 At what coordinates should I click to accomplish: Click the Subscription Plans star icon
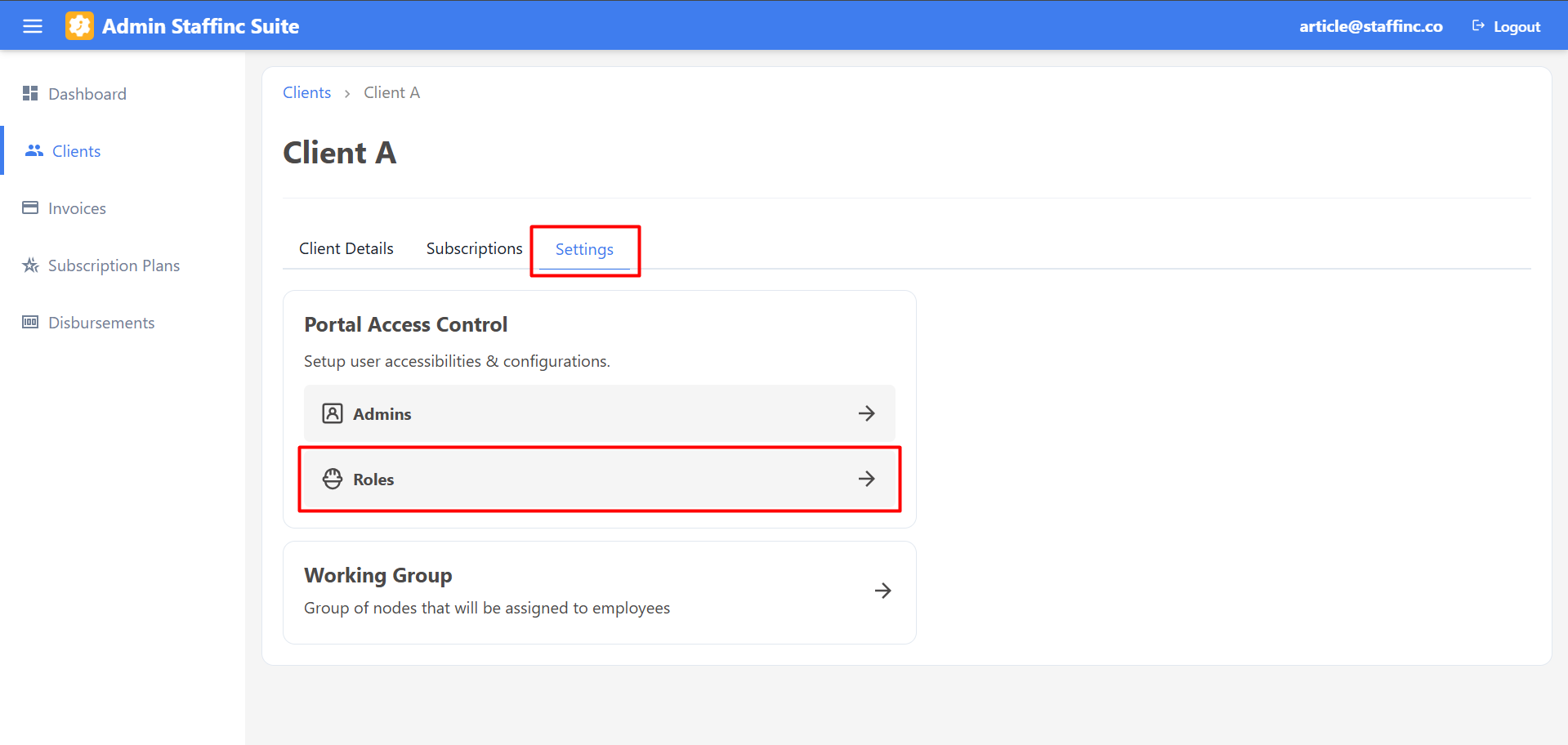[x=30, y=265]
